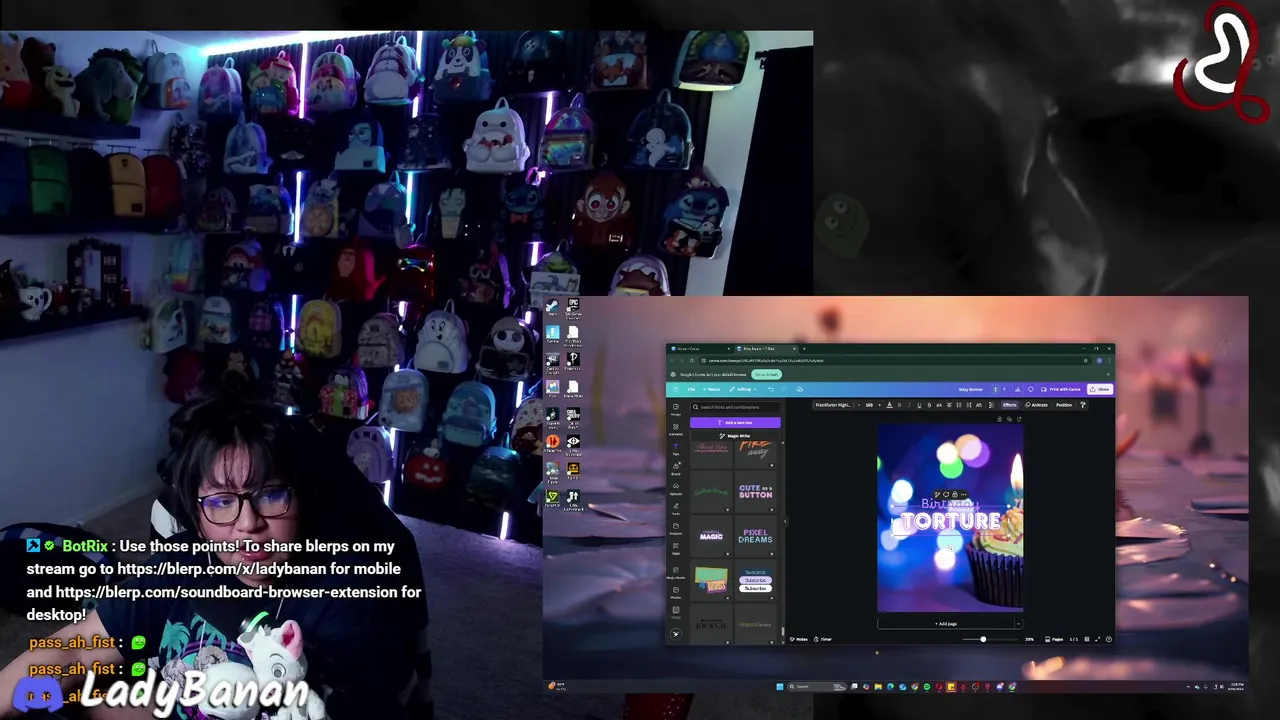Toggle uppercase letter casing

pos(939,405)
